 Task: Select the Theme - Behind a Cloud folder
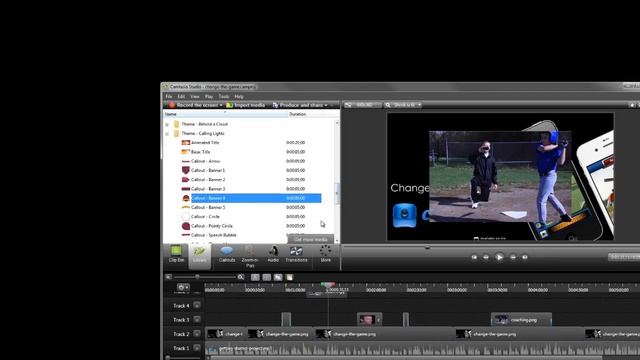[205, 124]
